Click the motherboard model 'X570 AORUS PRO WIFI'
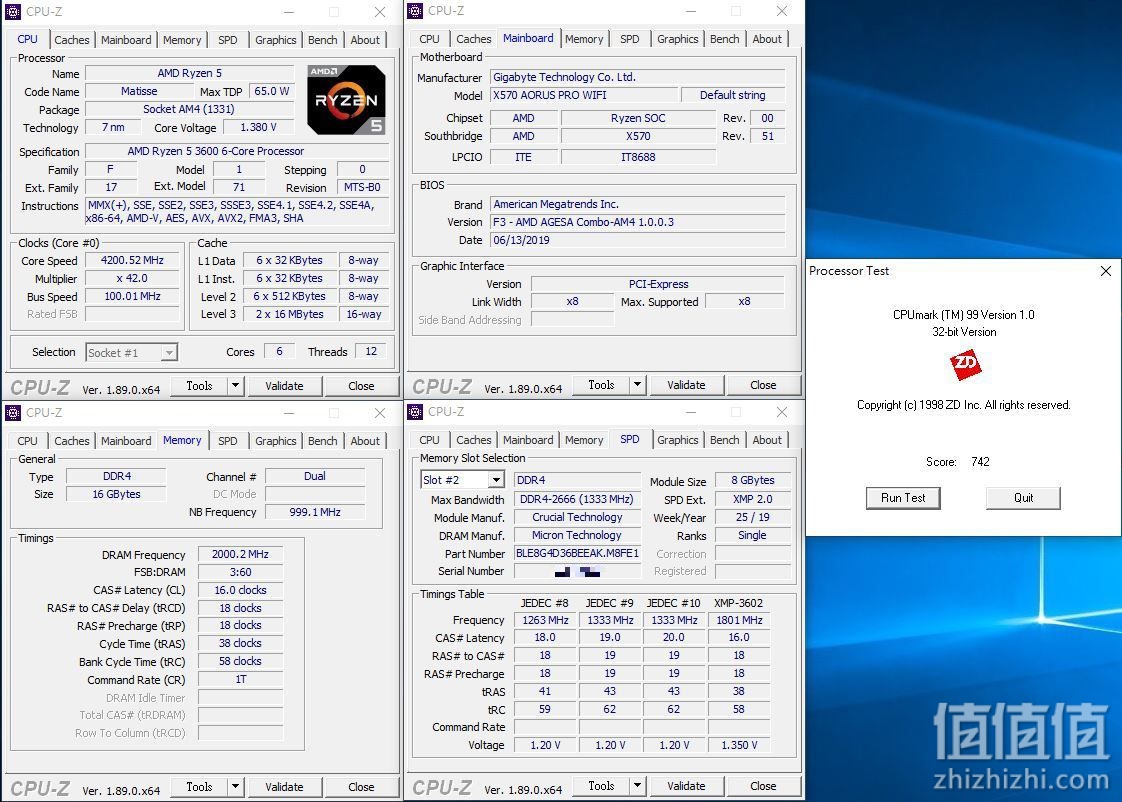The height and width of the screenshot is (802, 1122). (x=550, y=95)
